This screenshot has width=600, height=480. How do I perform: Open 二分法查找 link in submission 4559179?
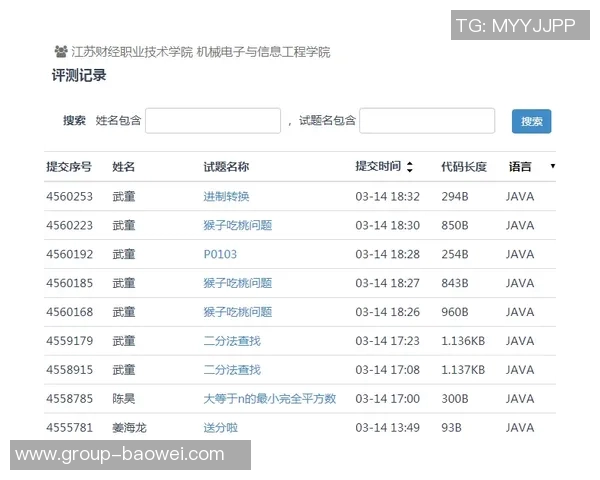pos(232,342)
